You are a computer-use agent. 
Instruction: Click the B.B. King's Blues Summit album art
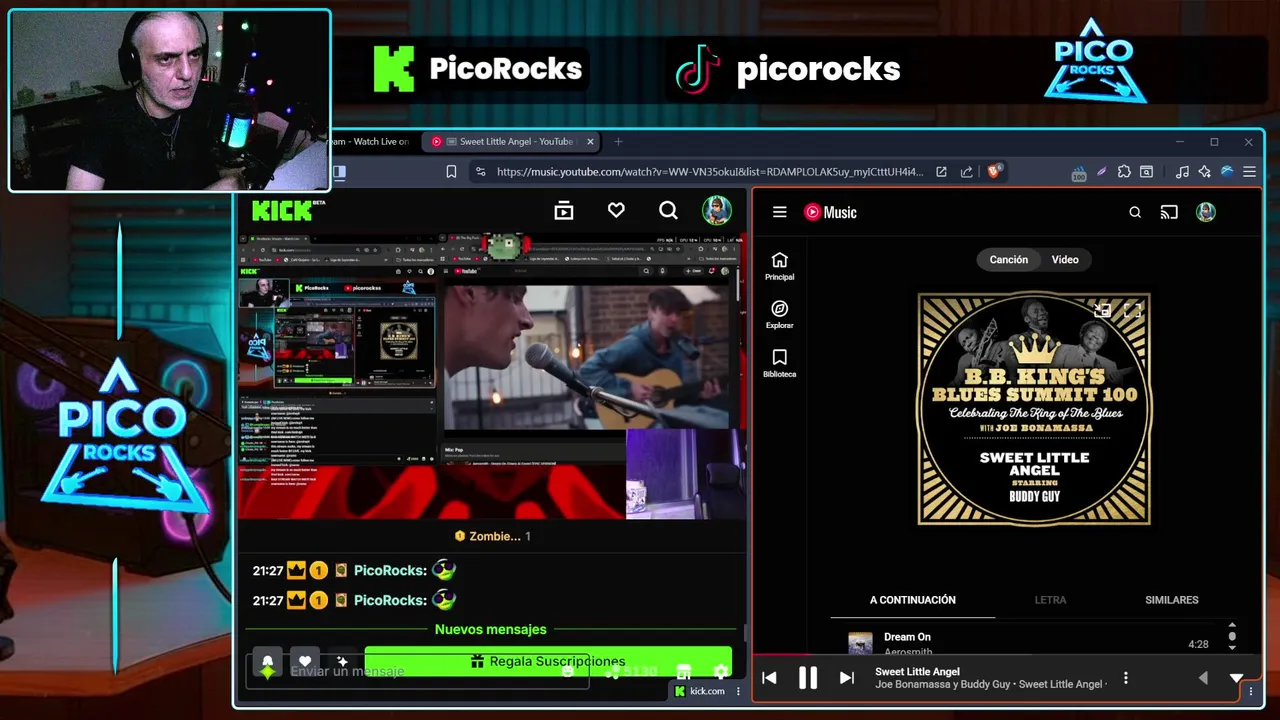tap(1034, 409)
